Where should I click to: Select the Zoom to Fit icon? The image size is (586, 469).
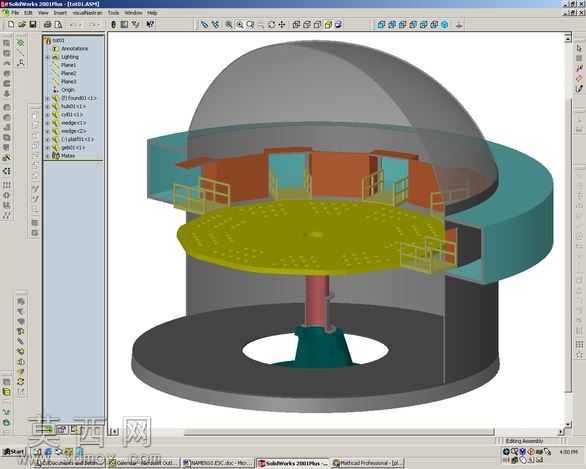(229, 25)
